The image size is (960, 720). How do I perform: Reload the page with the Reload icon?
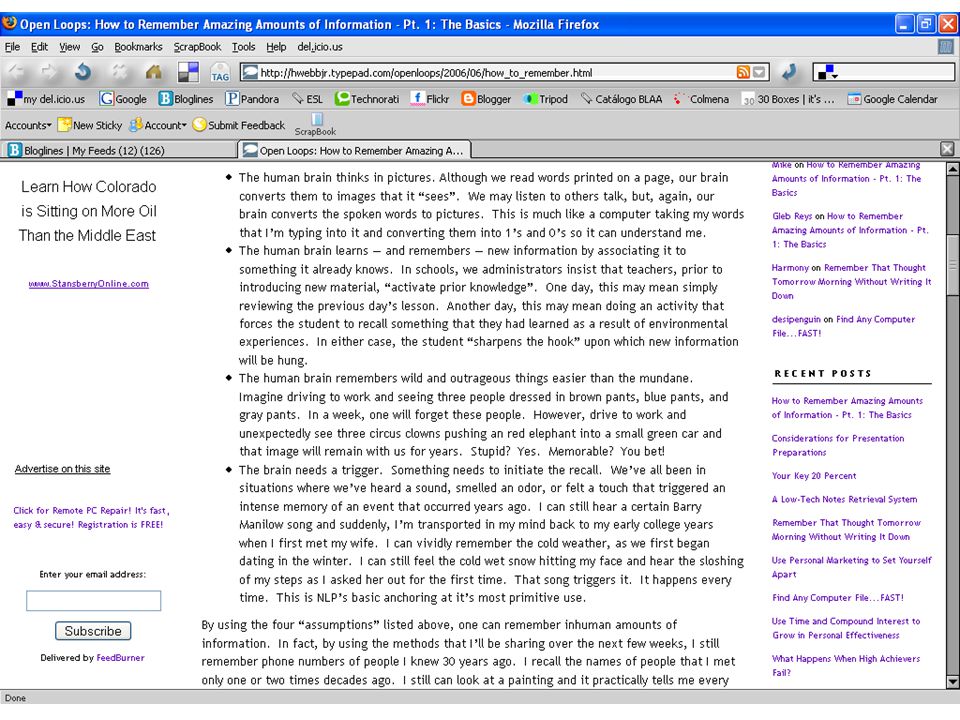[83, 72]
